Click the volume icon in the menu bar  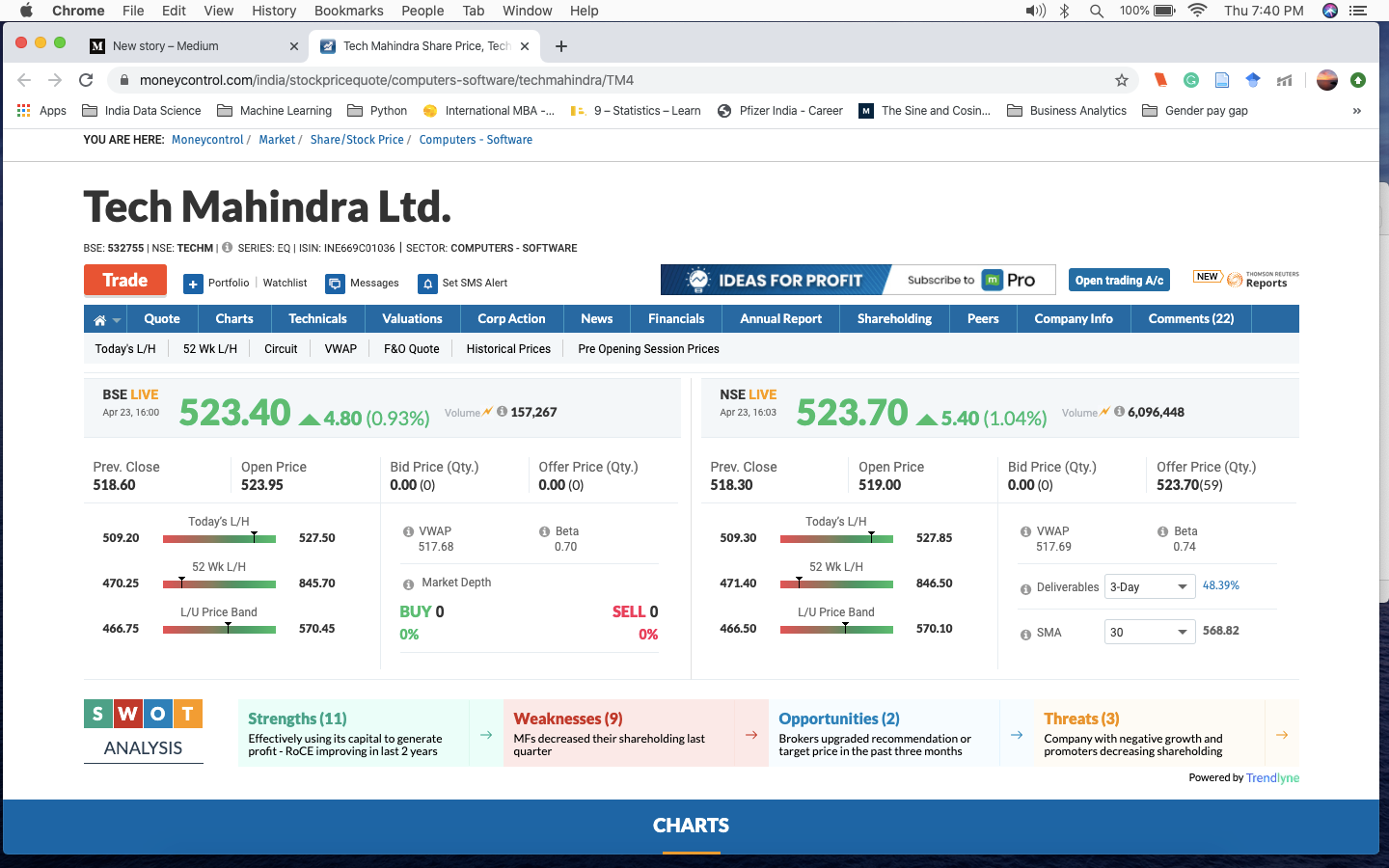coord(1035,11)
